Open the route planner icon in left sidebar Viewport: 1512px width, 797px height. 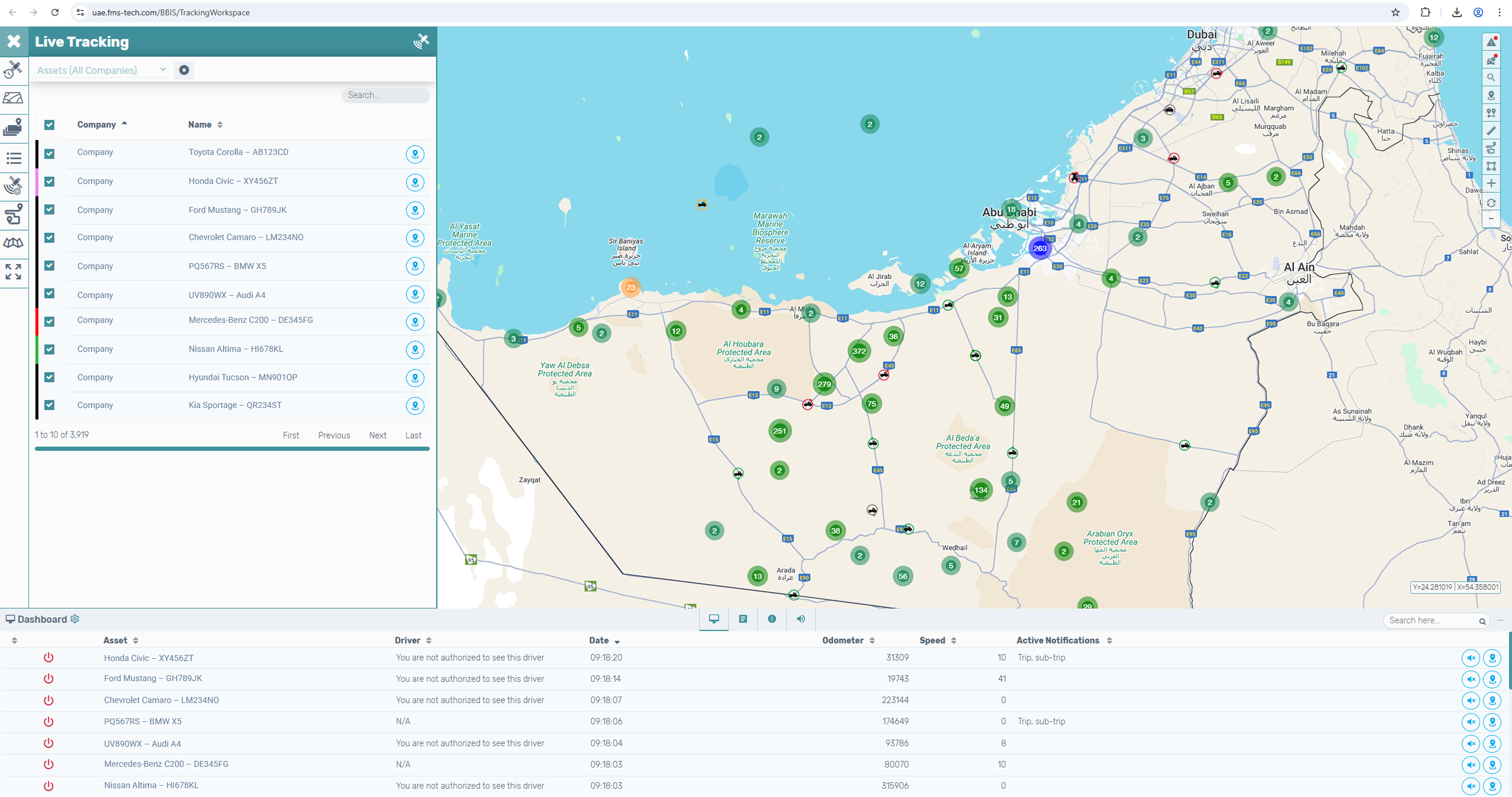[14, 214]
